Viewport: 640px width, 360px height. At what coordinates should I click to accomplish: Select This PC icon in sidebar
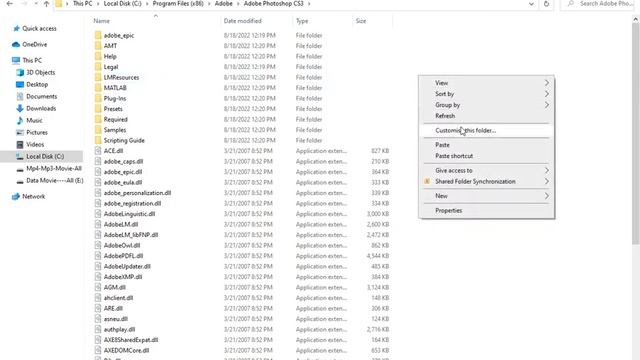(x=16, y=60)
